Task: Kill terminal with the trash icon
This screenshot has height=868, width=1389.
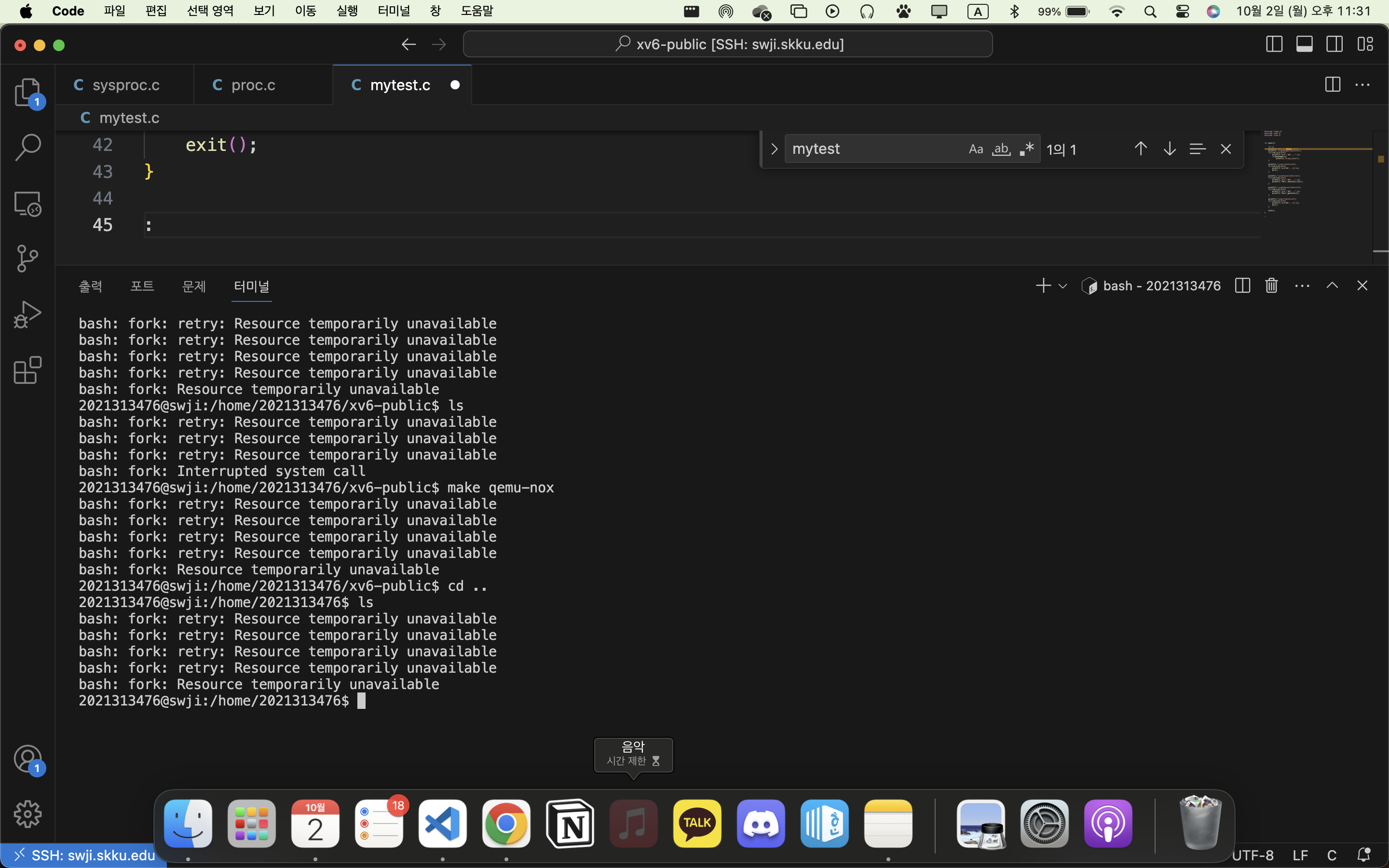Action: 1271,286
